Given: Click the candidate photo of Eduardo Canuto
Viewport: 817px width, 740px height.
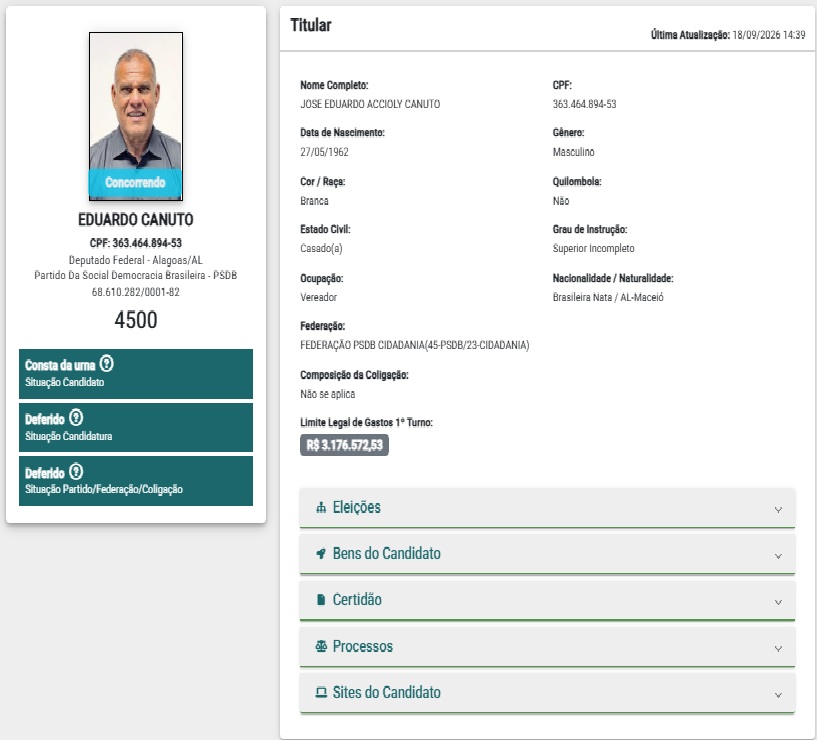Looking at the screenshot, I should coord(135,116).
